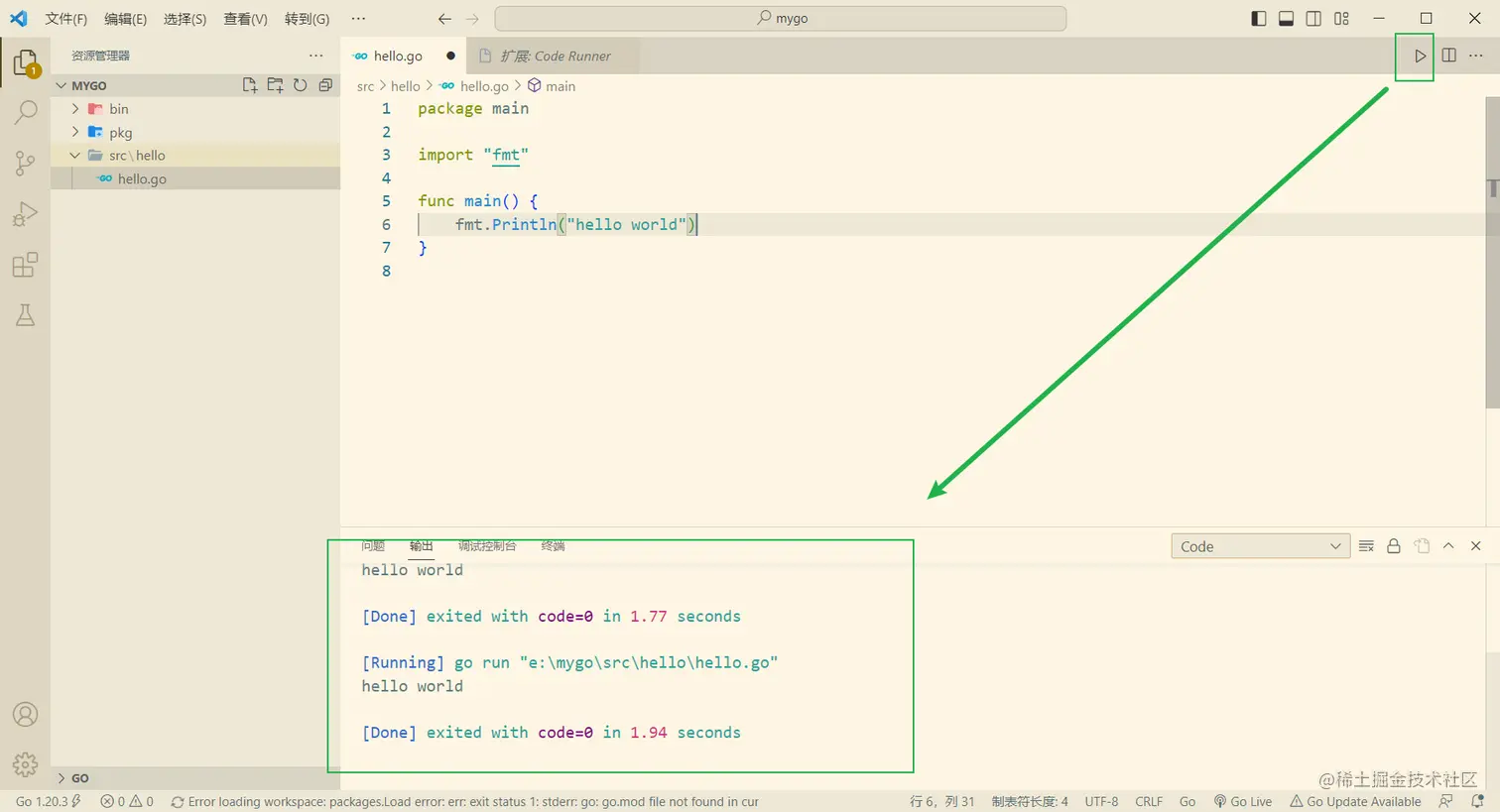Collapse the src\hello folder

click(x=195, y=156)
